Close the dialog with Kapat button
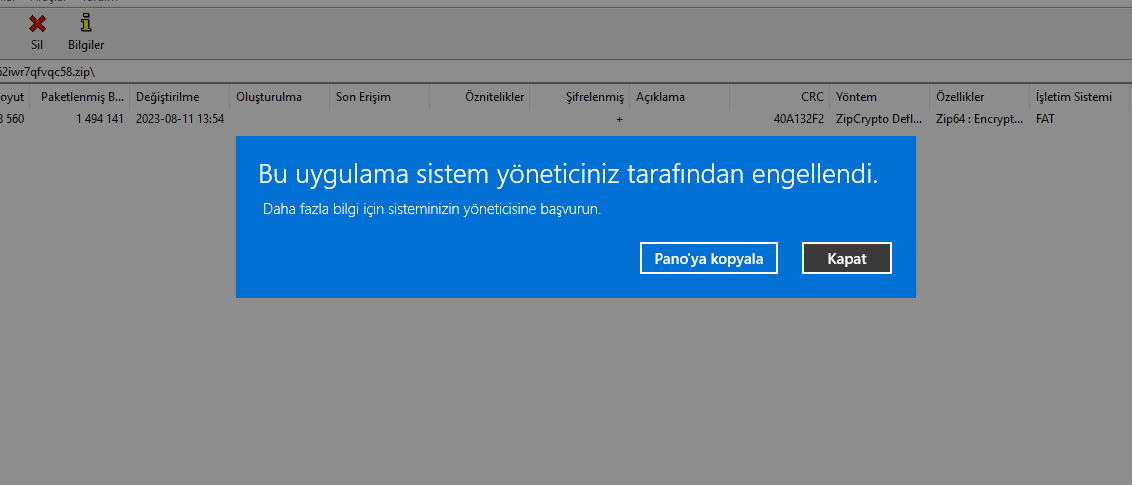 coord(847,258)
